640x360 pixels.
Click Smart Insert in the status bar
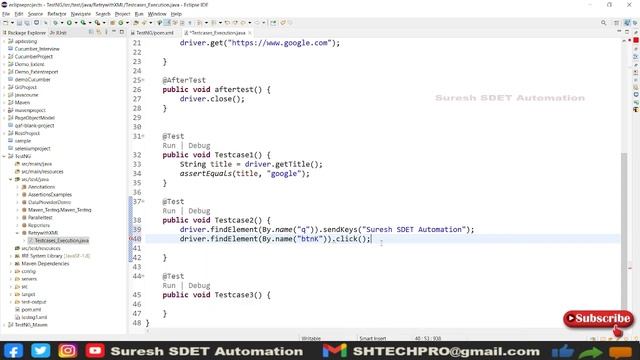point(373,338)
